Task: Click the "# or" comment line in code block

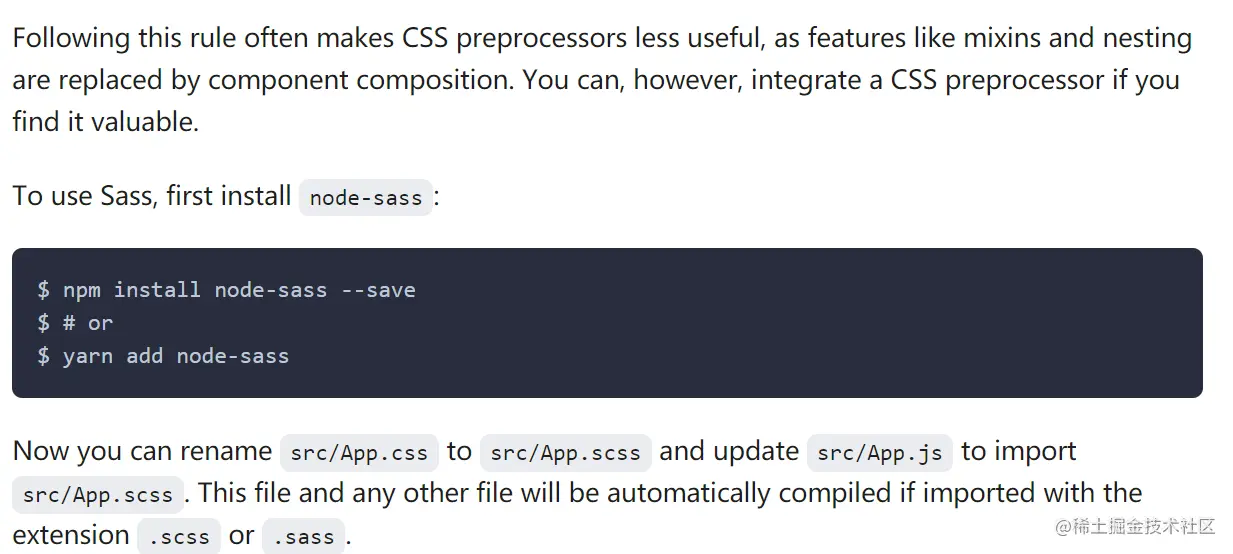Action: [x=88, y=323]
